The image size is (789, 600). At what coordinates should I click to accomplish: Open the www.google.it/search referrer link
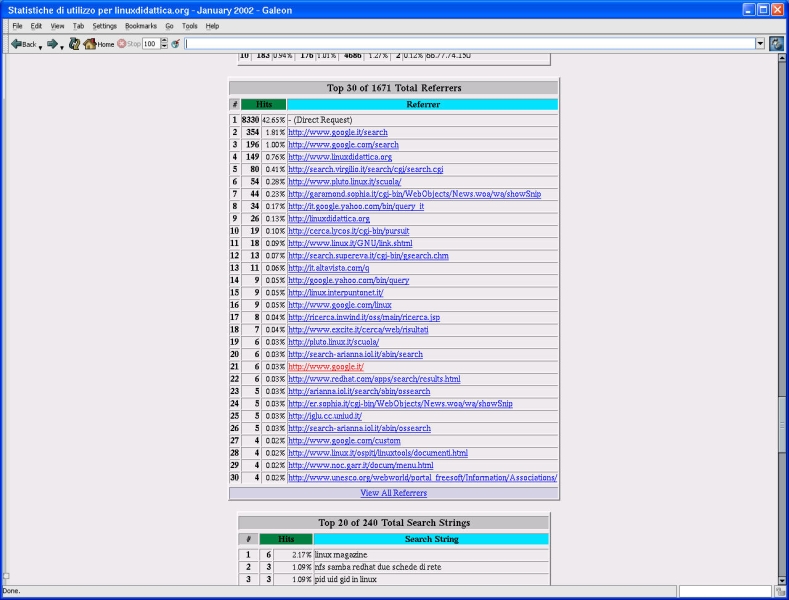[338, 132]
